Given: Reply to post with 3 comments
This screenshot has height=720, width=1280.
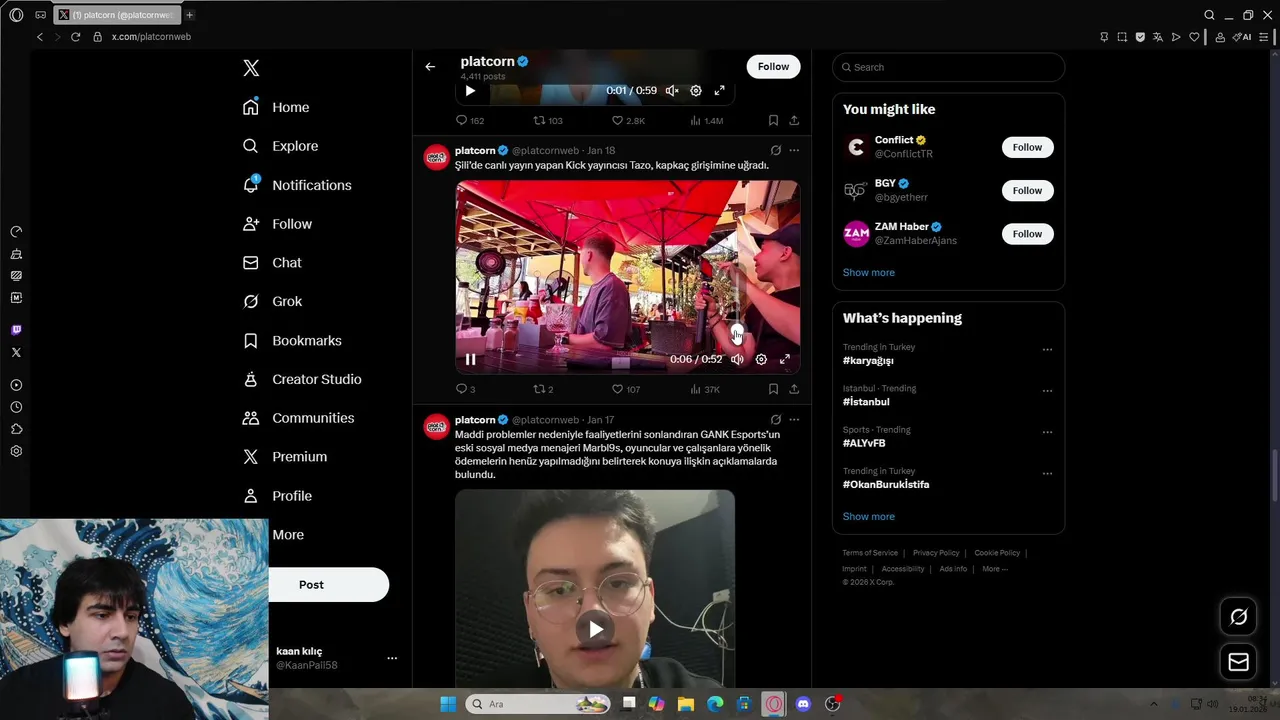Looking at the screenshot, I should point(465,389).
